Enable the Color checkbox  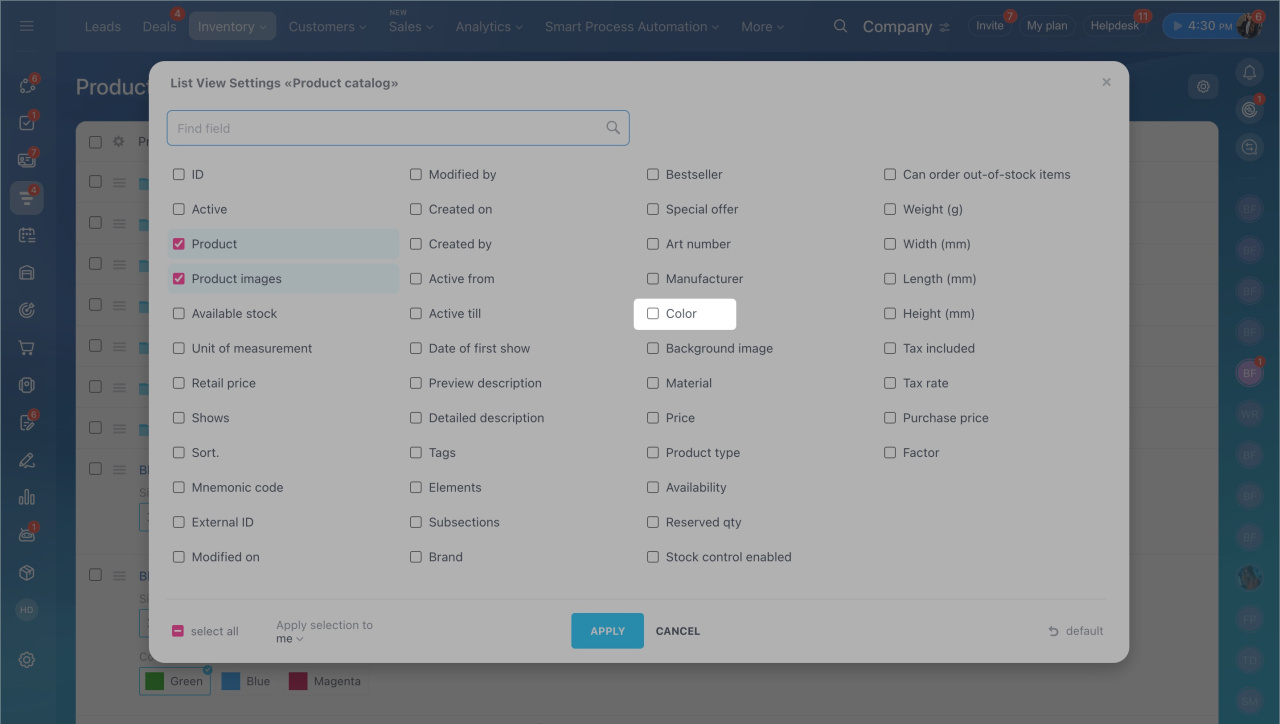tap(653, 314)
